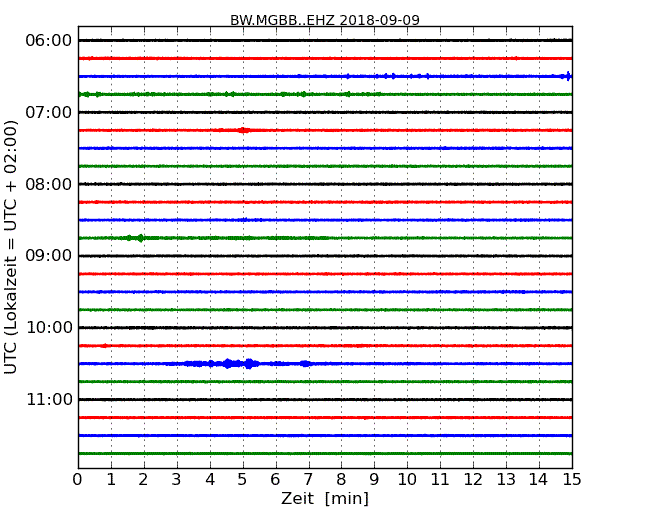Click x-axis tick label 15
Viewport: 650px width, 520px height.
[572, 479]
